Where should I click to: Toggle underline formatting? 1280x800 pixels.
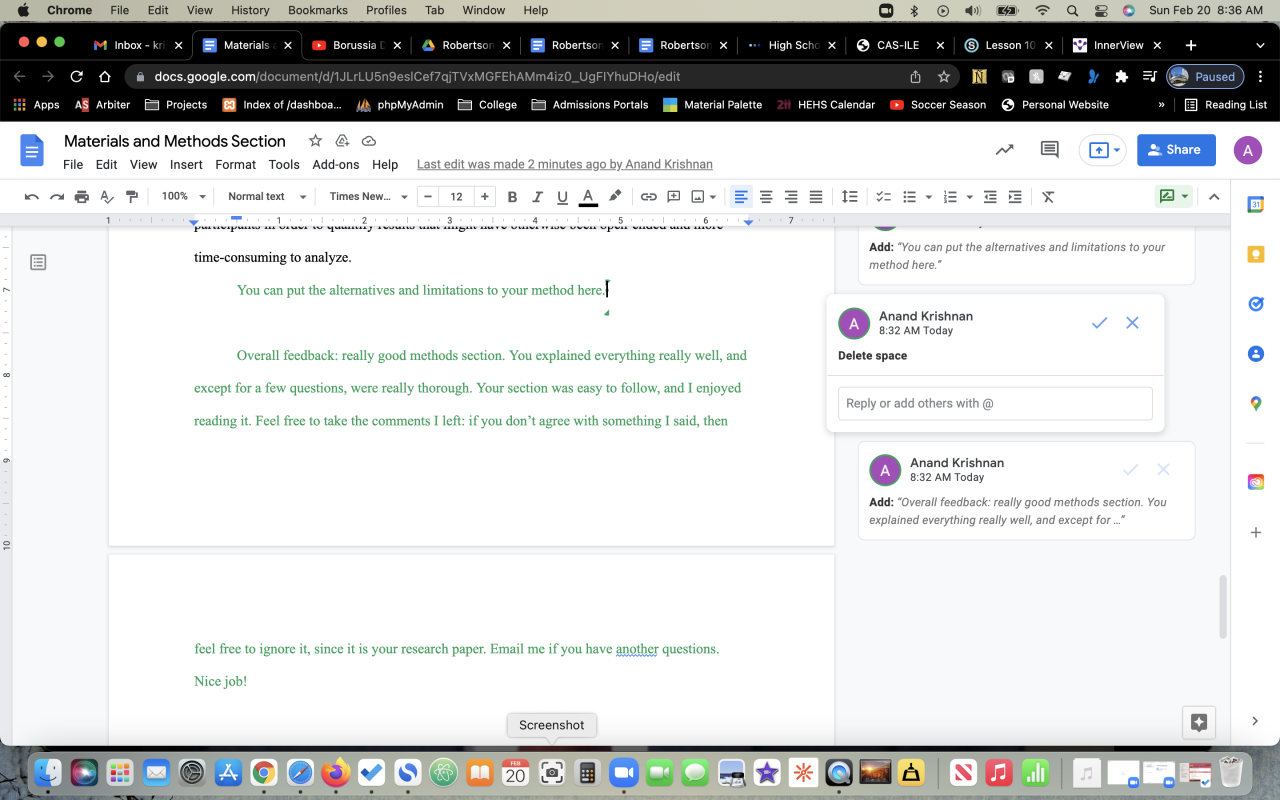point(563,197)
